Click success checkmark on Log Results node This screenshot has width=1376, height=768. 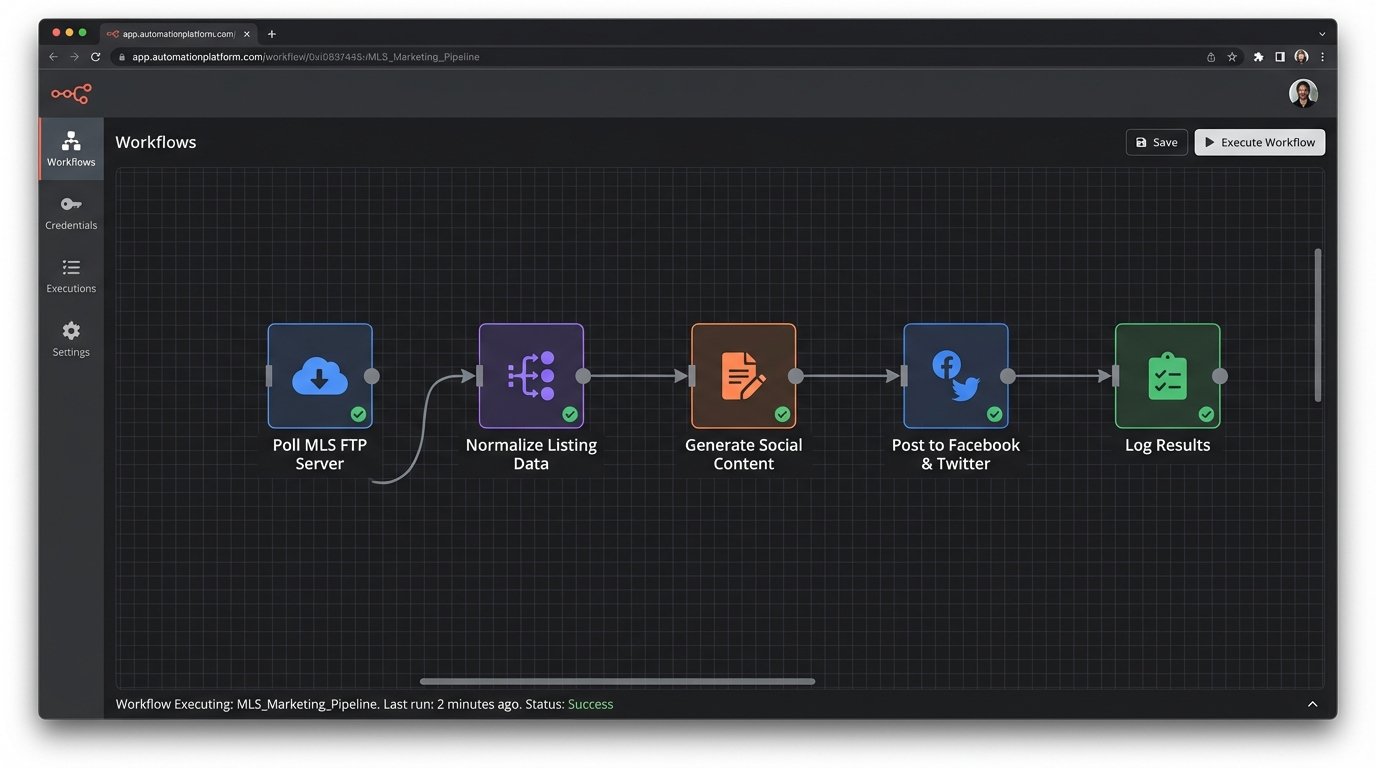tap(1206, 414)
